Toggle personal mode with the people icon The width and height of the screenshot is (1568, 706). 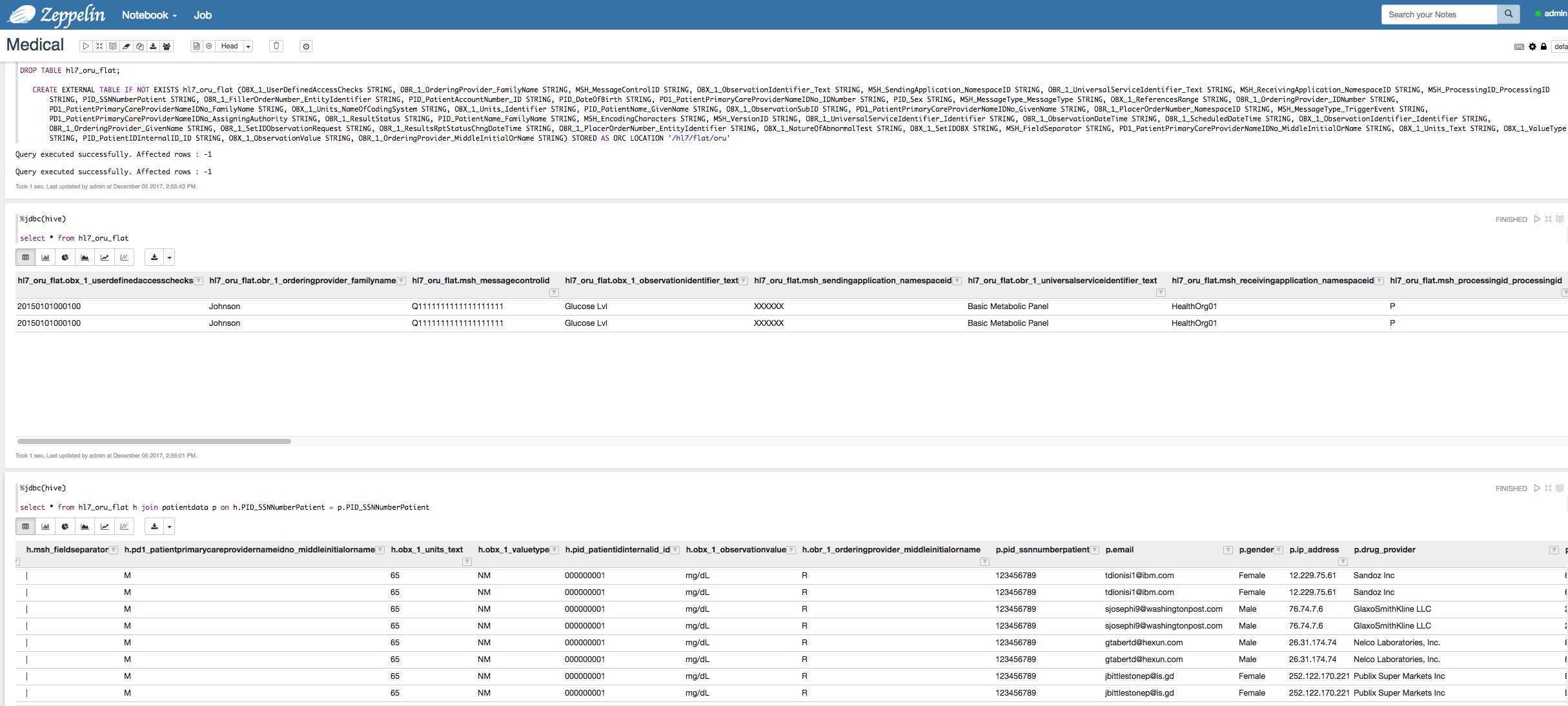coord(166,46)
